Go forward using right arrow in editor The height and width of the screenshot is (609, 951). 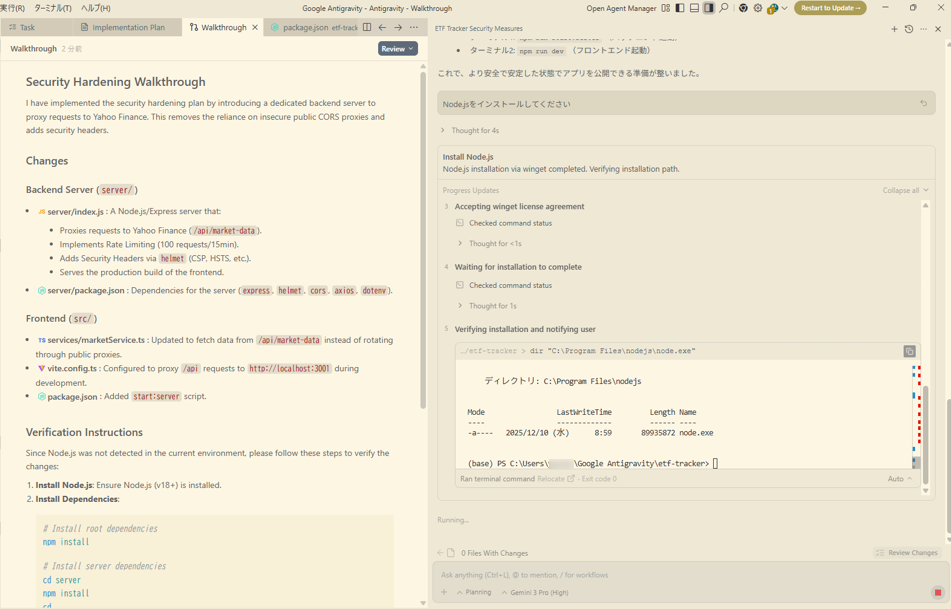(398, 27)
